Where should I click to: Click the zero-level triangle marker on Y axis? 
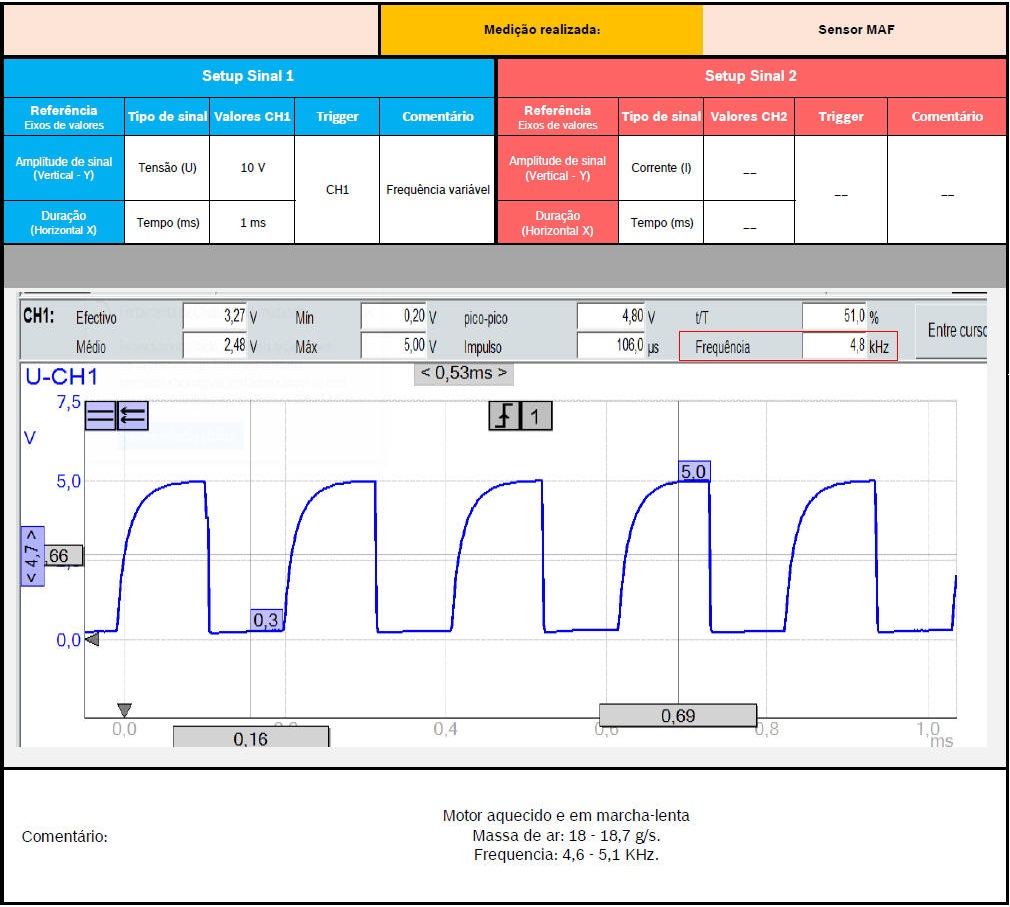coord(91,639)
